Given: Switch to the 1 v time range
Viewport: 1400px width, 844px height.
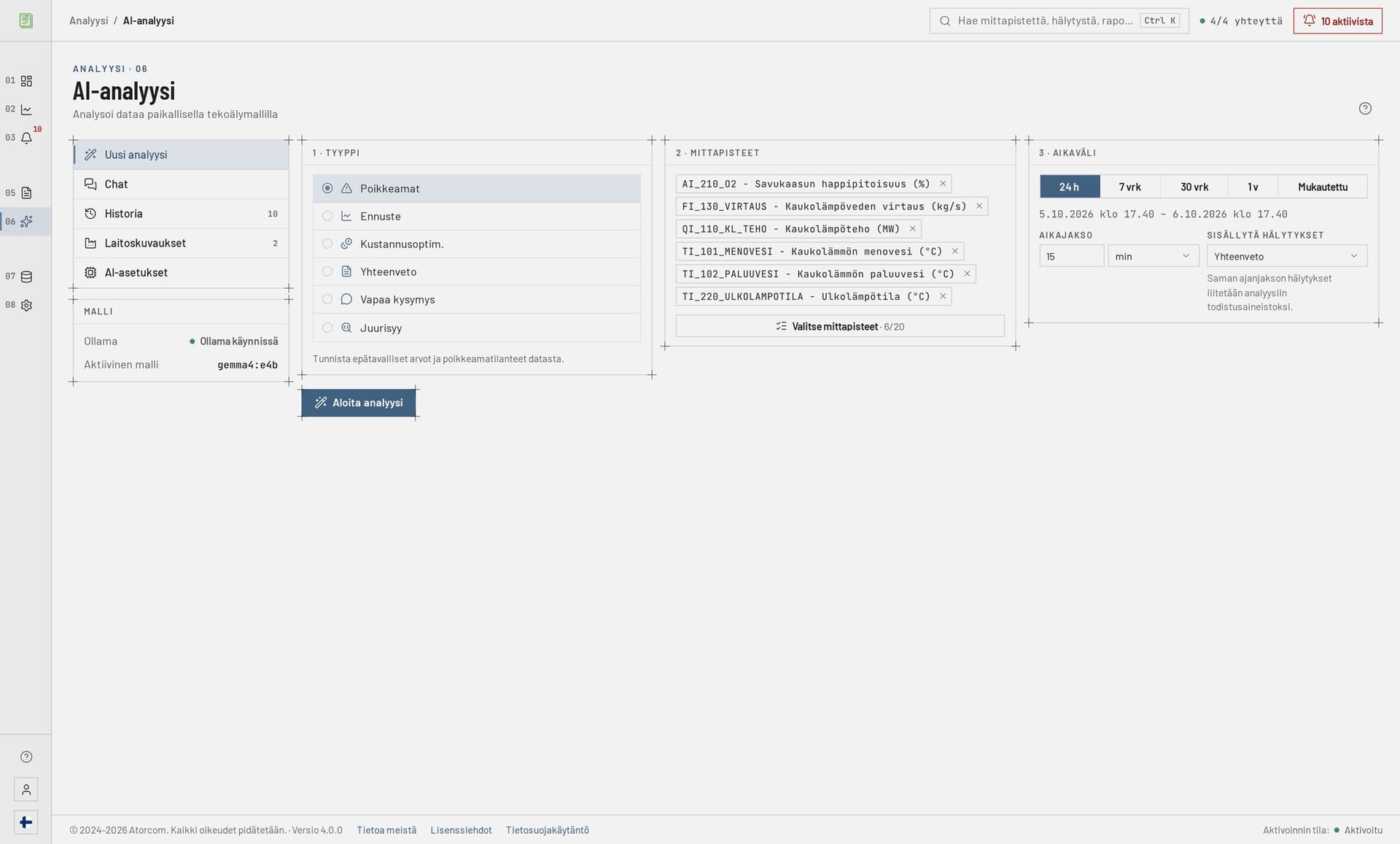Looking at the screenshot, I should point(1253,187).
